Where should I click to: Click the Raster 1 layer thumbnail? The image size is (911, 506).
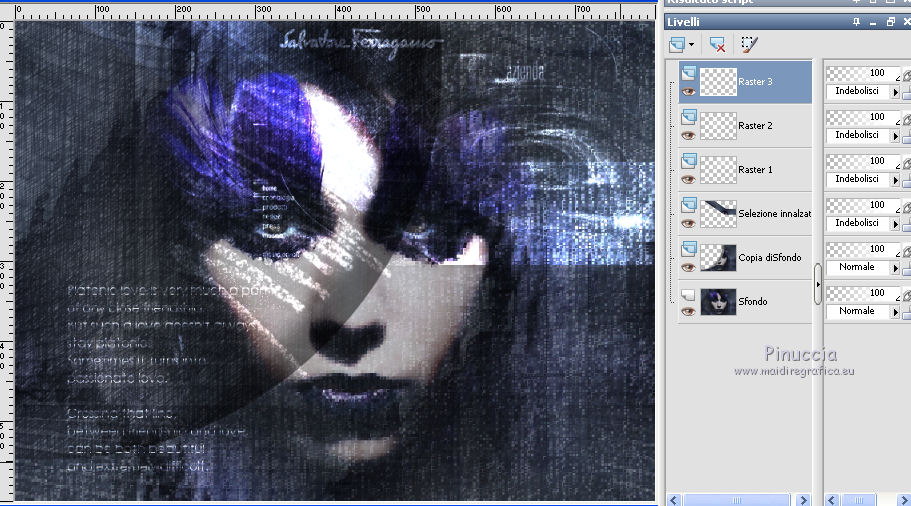click(x=718, y=170)
